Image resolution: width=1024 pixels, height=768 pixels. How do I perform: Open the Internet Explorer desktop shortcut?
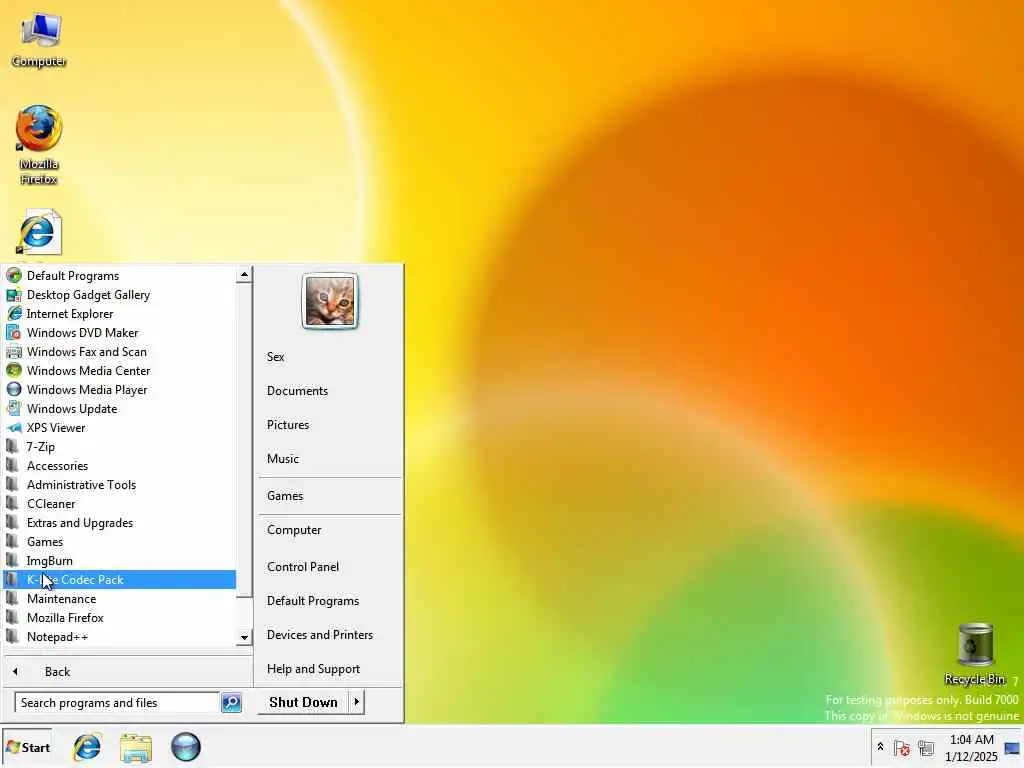(39, 232)
